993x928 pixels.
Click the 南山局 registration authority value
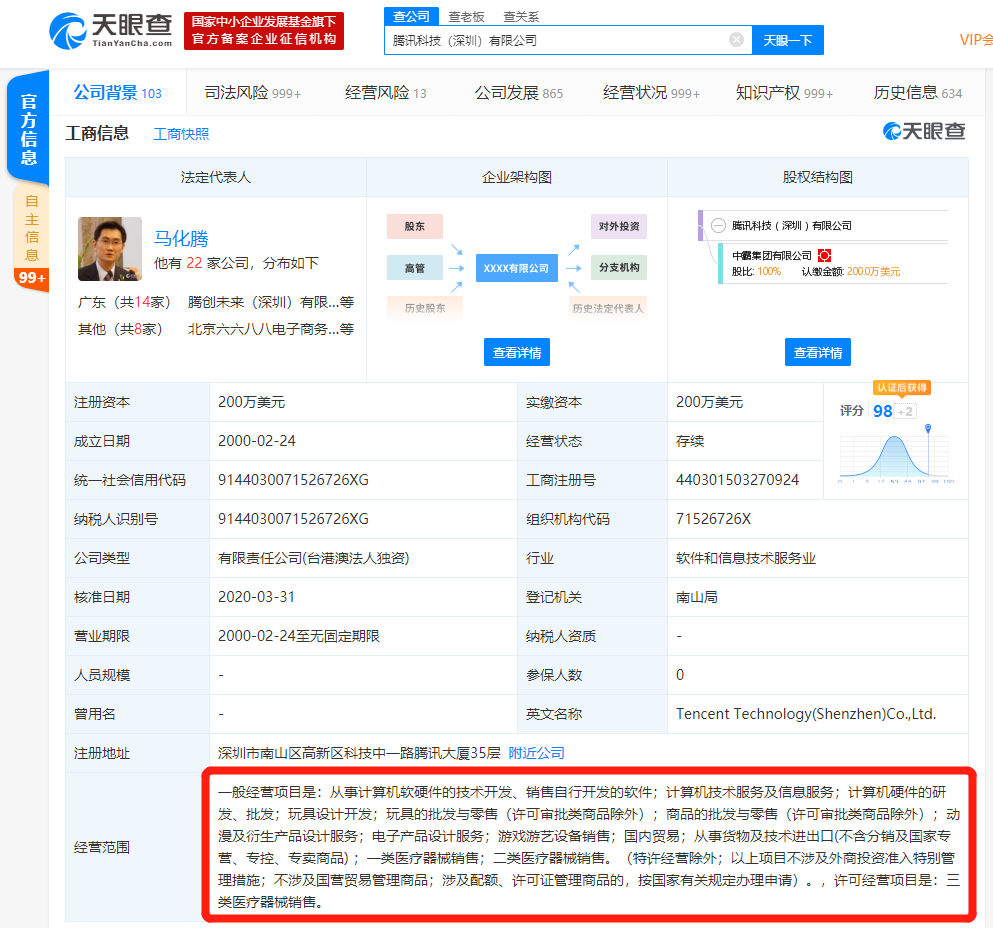tap(697, 597)
